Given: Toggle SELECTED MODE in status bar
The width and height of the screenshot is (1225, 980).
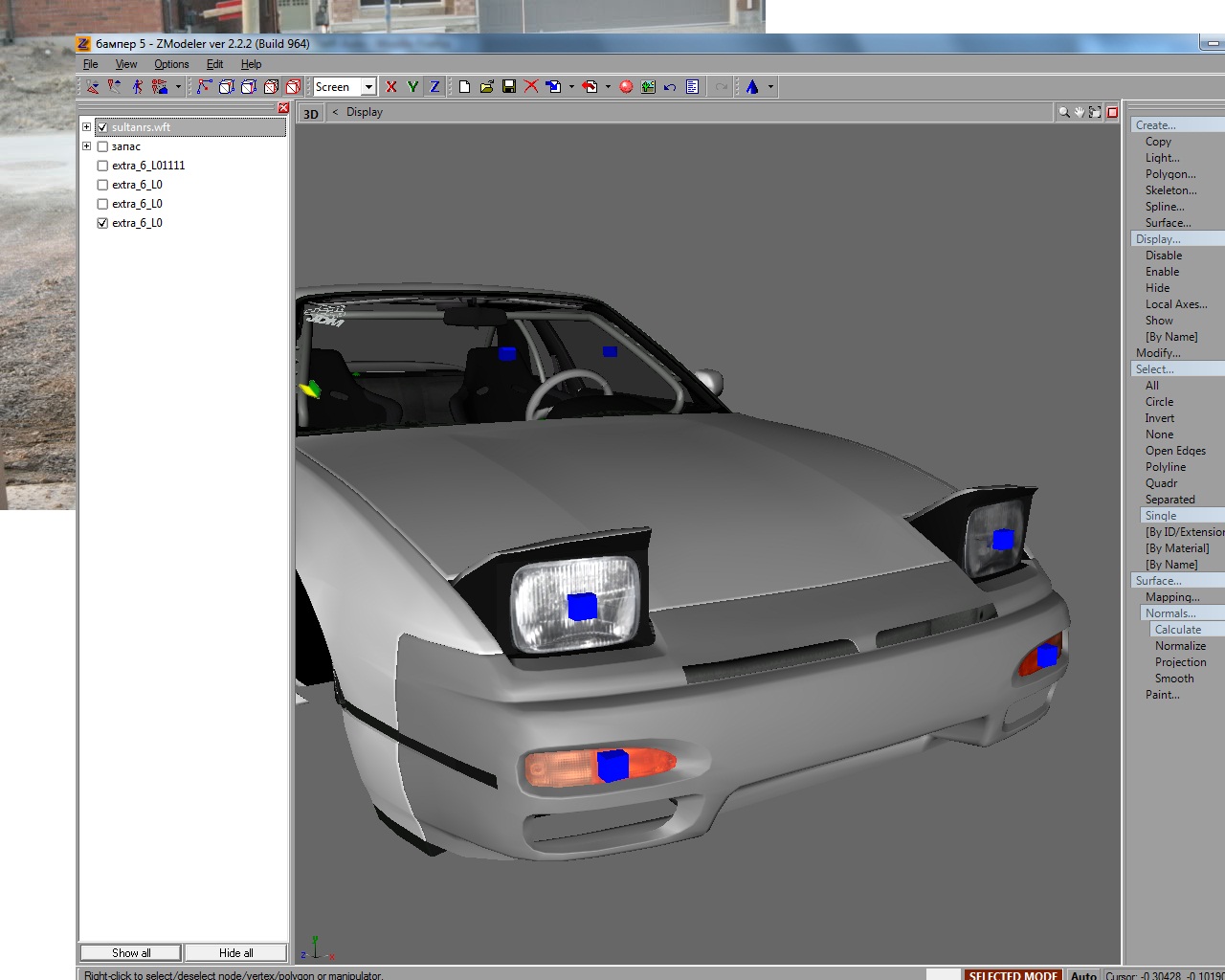Looking at the screenshot, I should click(x=1013, y=974).
